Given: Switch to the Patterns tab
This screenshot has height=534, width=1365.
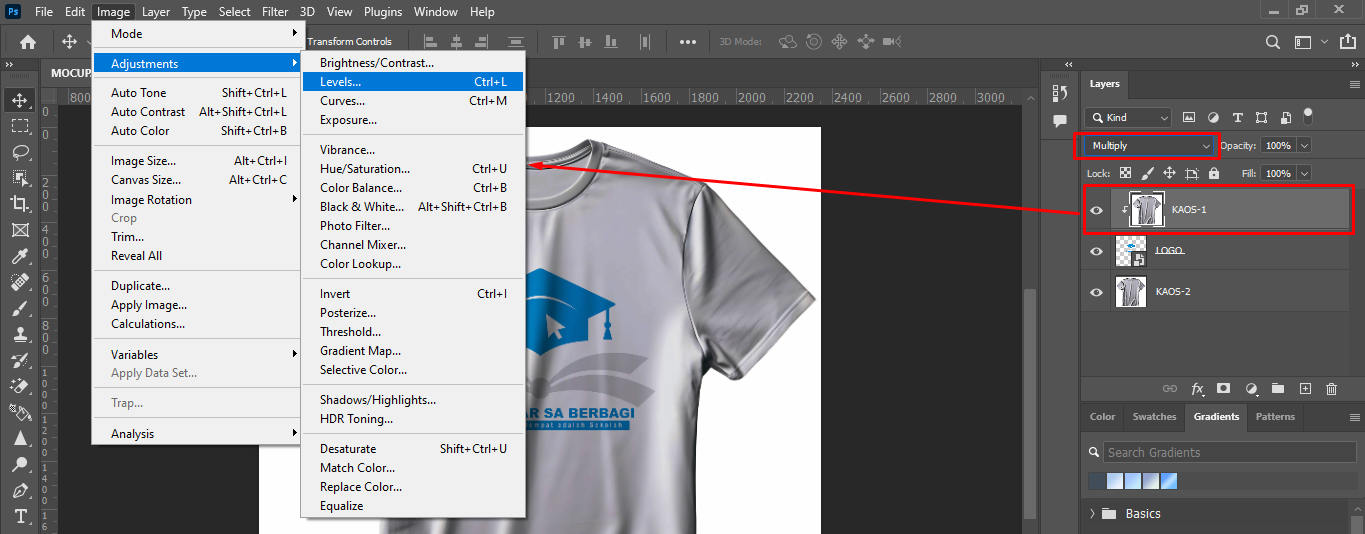Looking at the screenshot, I should pos(1275,417).
